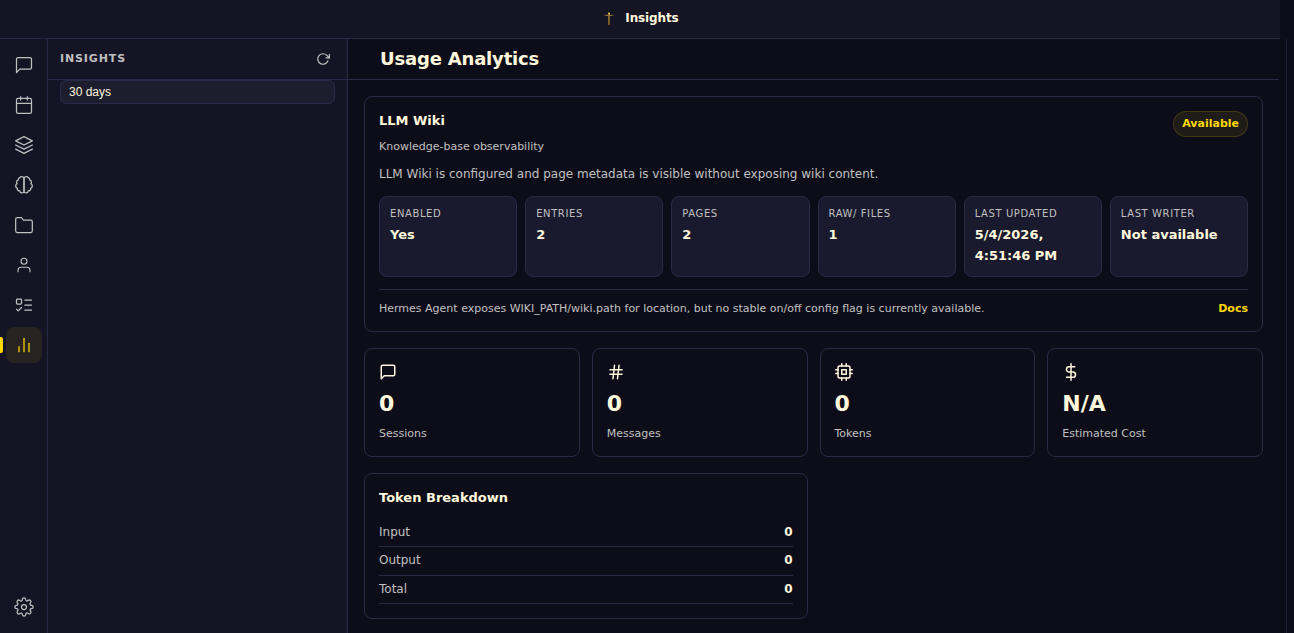
Task: Click the Usage Analytics heading
Action: pyautogui.click(x=460, y=59)
